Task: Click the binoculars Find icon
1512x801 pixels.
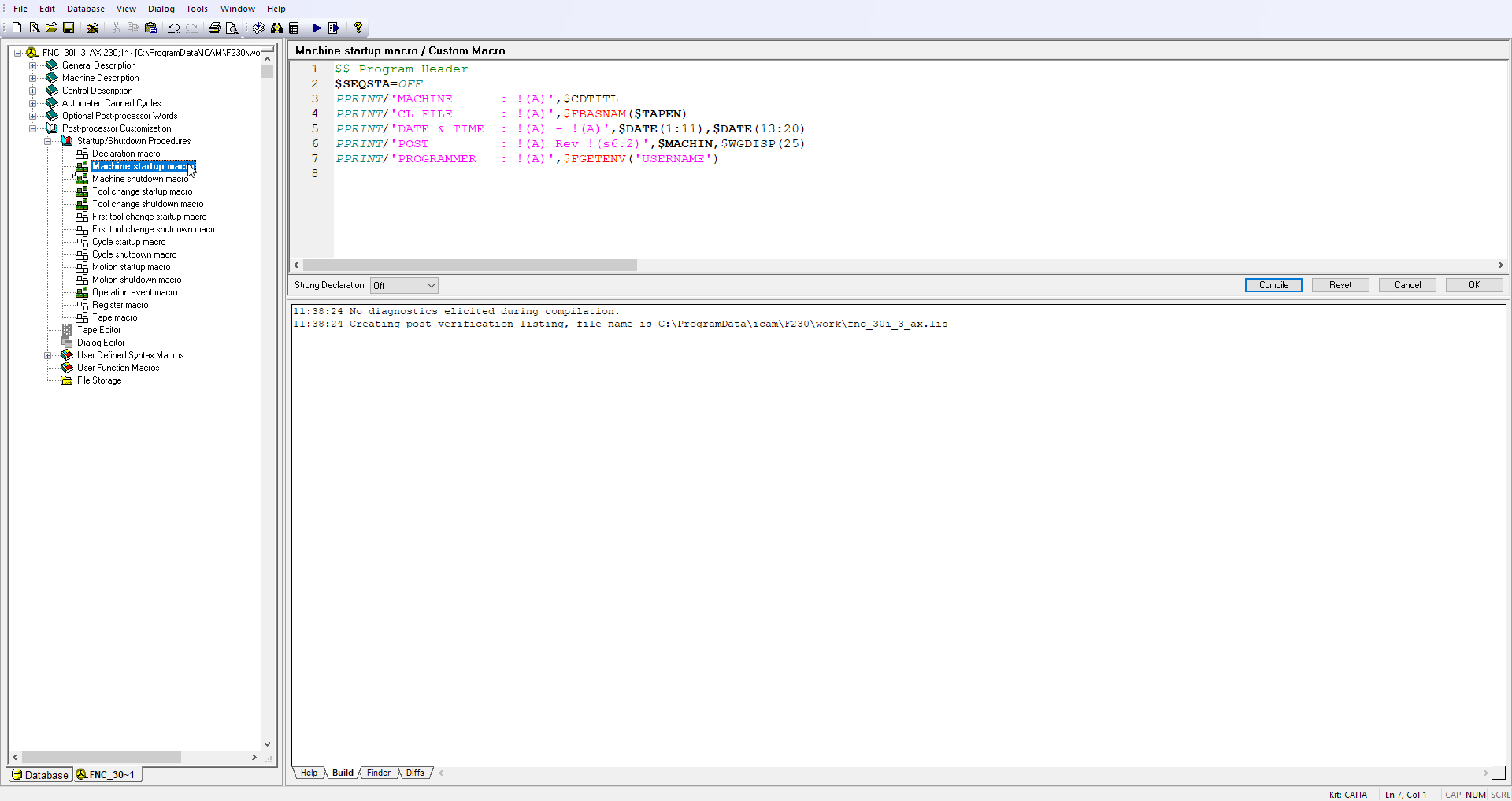Action: tap(276, 28)
